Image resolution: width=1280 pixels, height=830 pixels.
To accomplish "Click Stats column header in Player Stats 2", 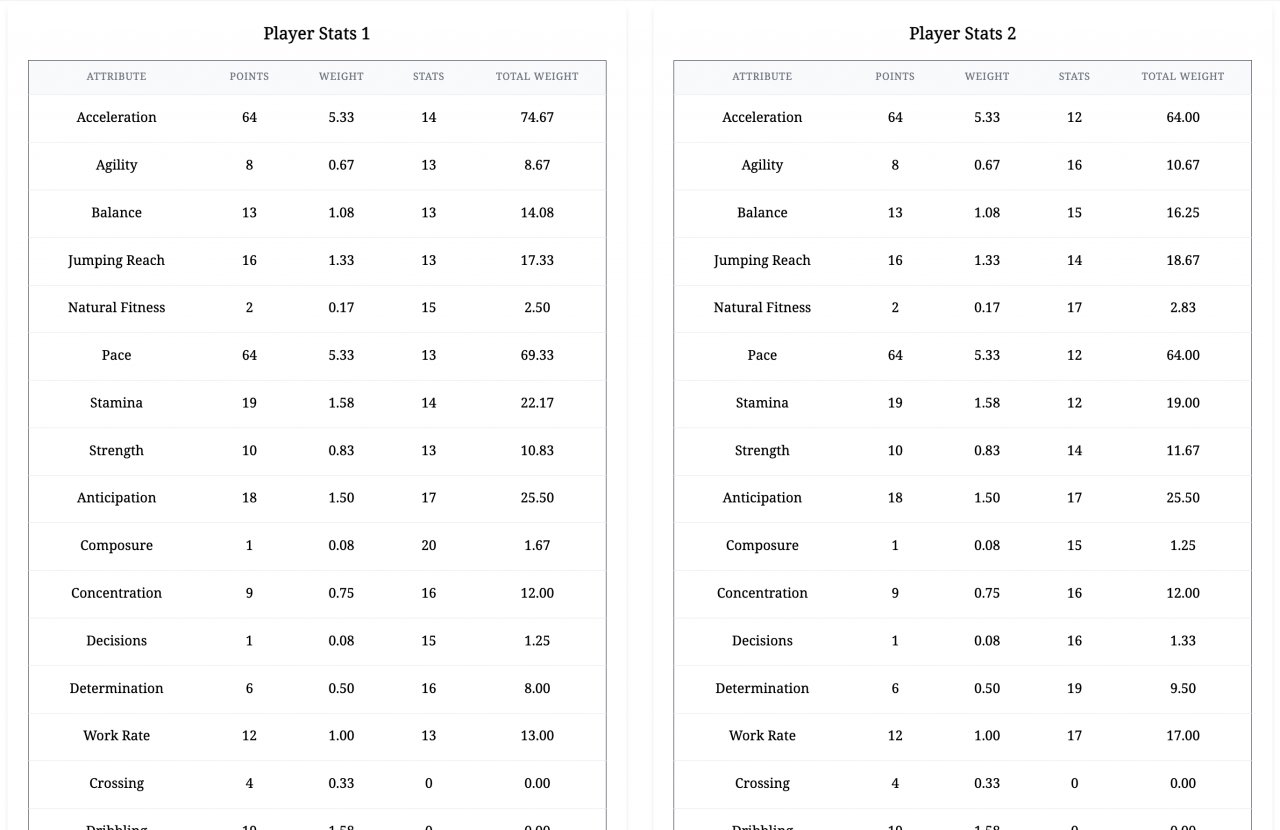I will (1074, 76).
